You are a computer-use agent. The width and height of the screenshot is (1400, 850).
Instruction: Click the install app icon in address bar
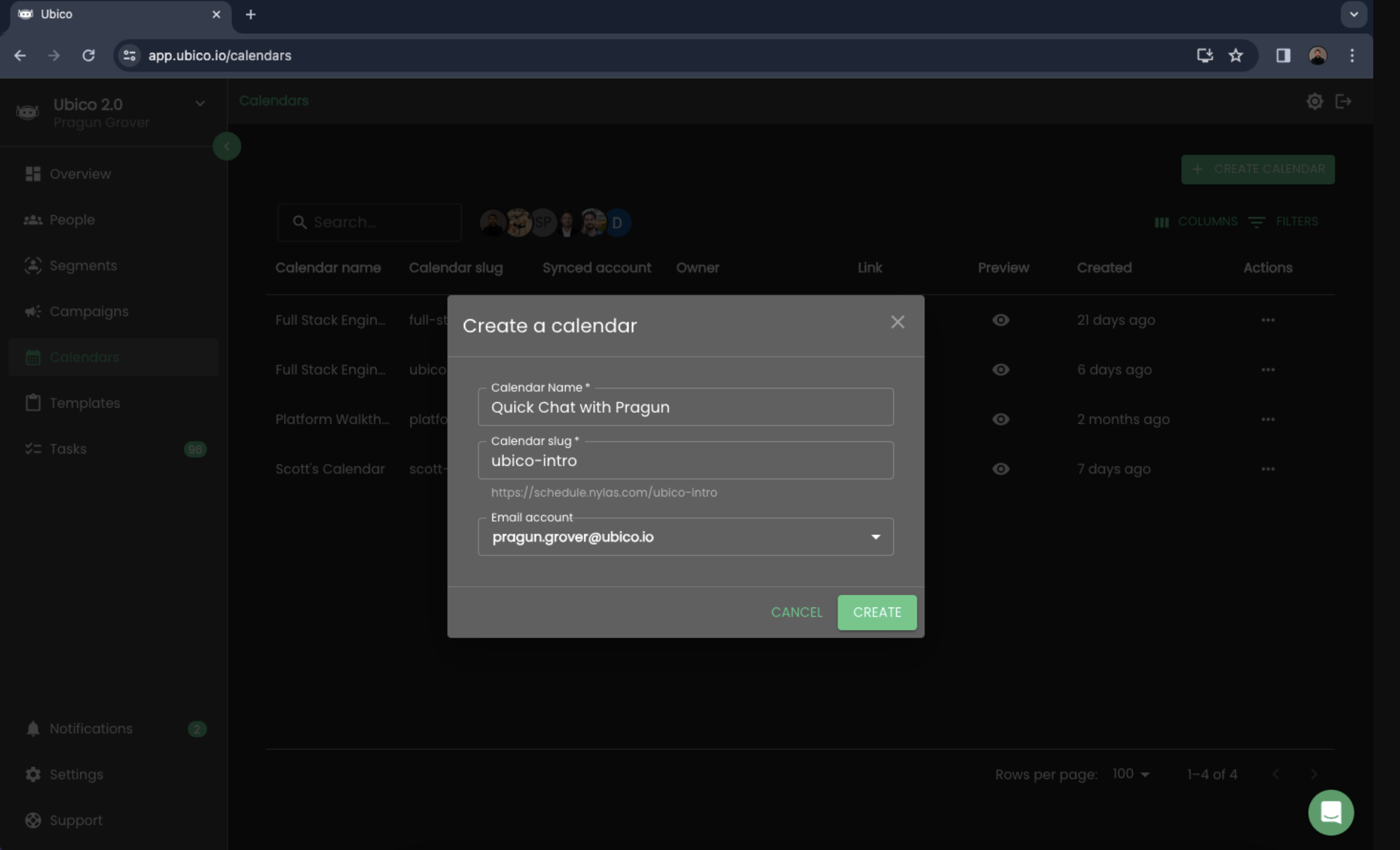[1204, 55]
